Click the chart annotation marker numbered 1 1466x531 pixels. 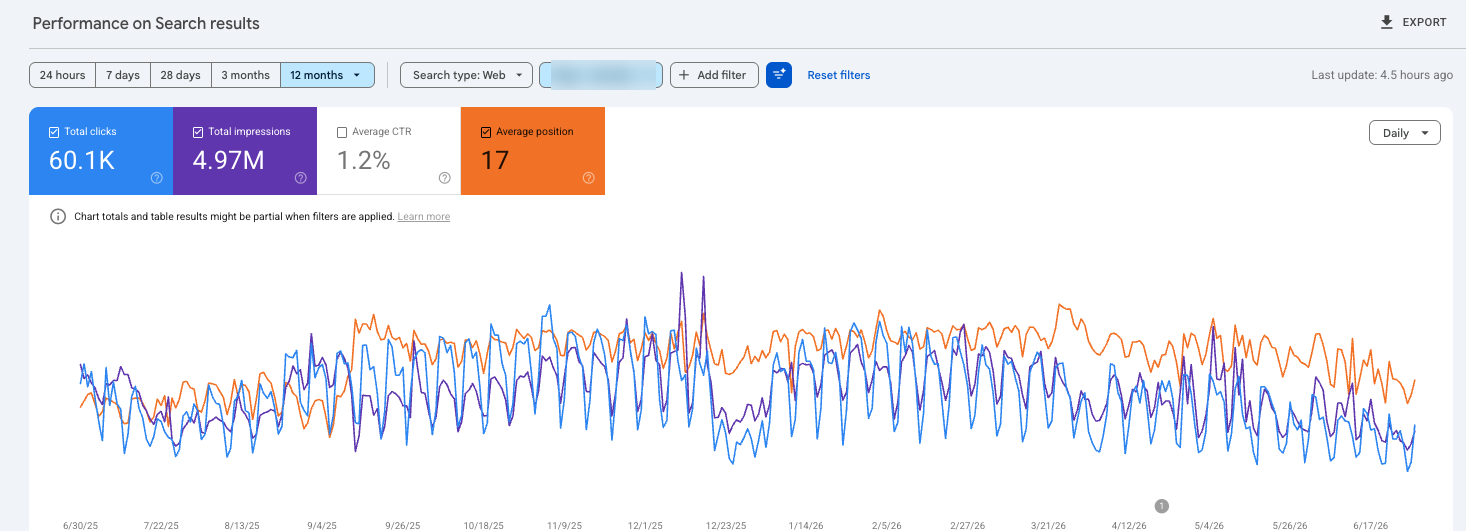click(x=1162, y=506)
